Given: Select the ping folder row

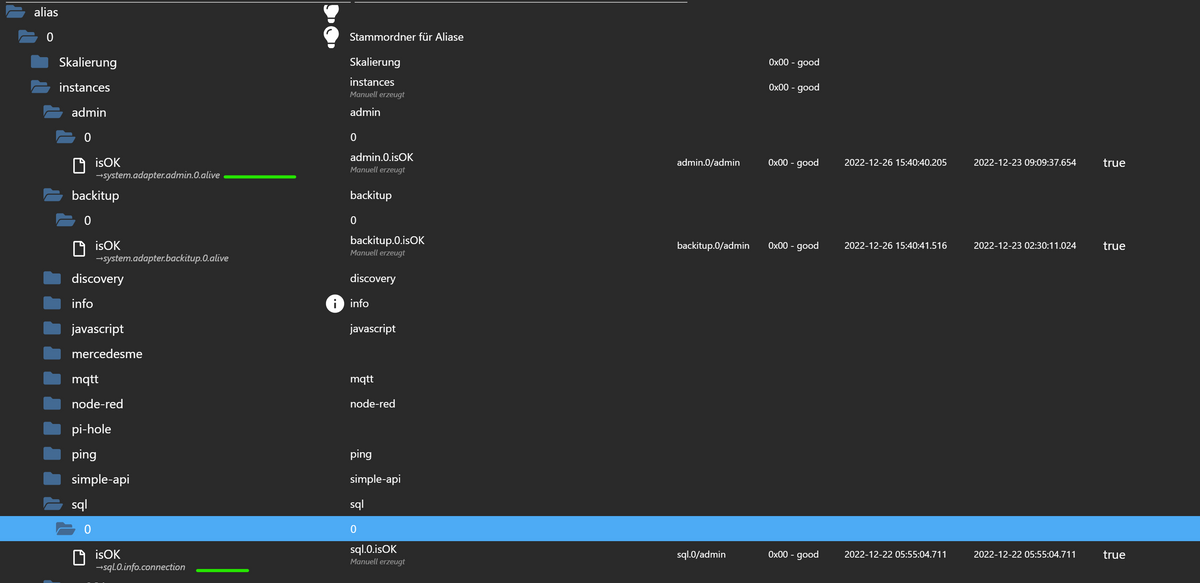Looking at the screenshot, I should pyautogui.click(x=600, y=454).
